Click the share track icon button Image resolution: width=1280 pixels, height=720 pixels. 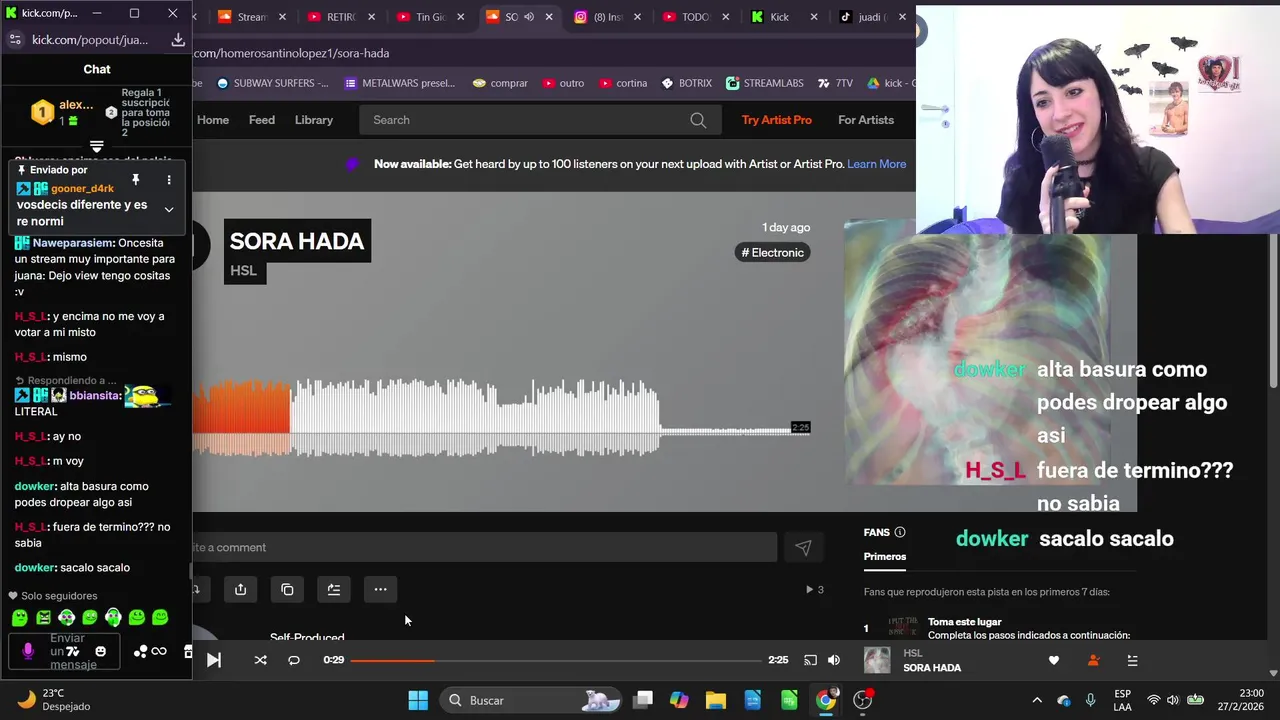240,589
